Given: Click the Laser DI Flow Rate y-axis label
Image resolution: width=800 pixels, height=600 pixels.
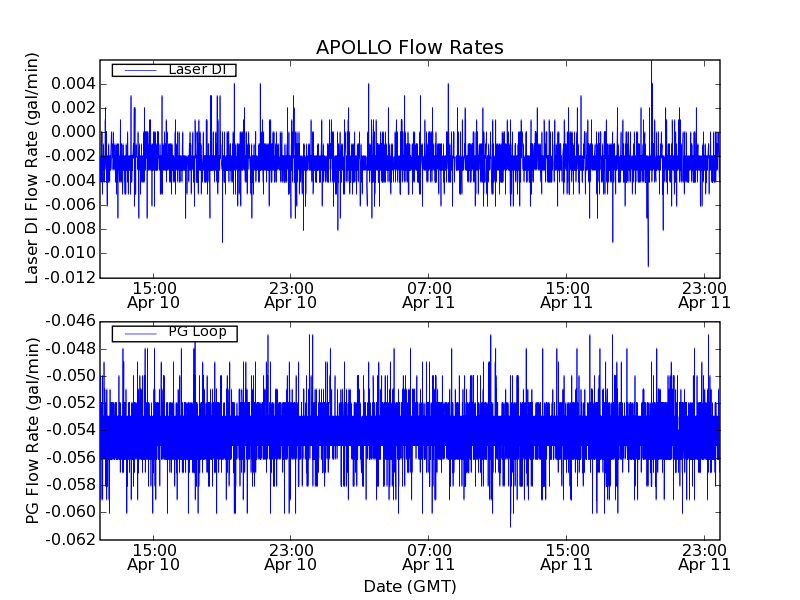Looking at the screenshot, I should coord(33,169).
